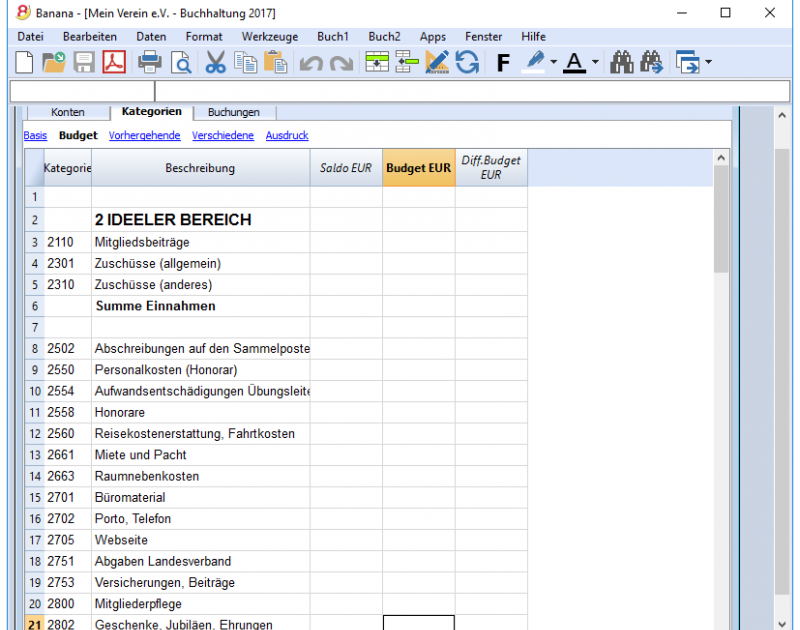Click the Saldo EUR column header

[346, 168]
